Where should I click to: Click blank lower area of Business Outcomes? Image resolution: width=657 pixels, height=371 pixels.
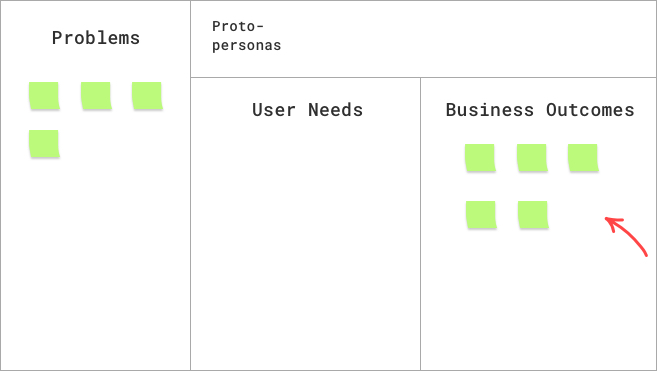538,310
